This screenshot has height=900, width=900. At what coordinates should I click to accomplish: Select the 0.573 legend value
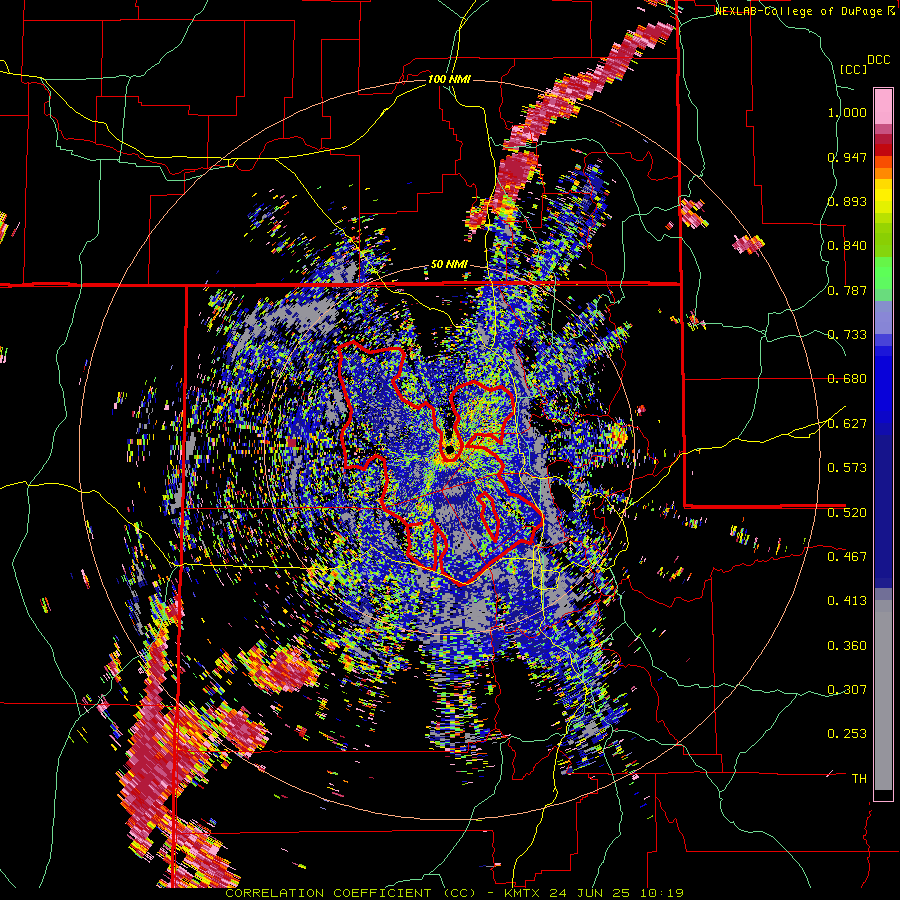[x=847, y=468]
